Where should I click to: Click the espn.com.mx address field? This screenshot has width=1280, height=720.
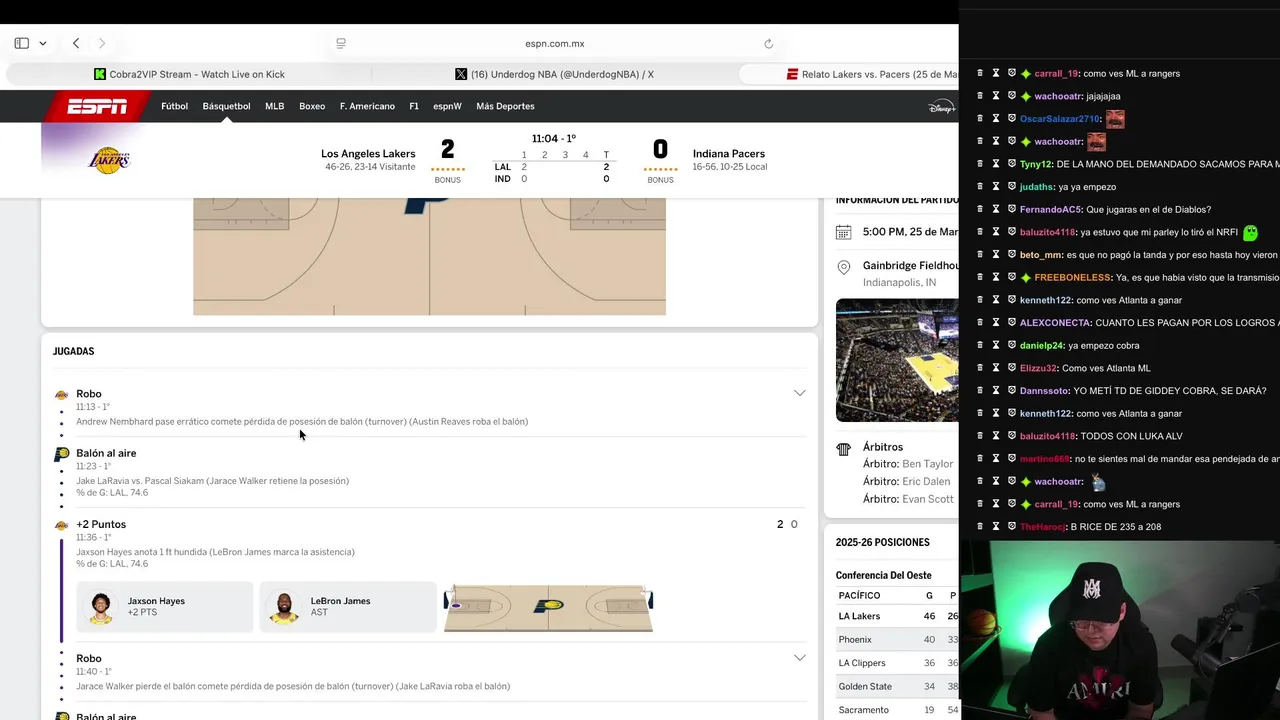tap(555, 43)
